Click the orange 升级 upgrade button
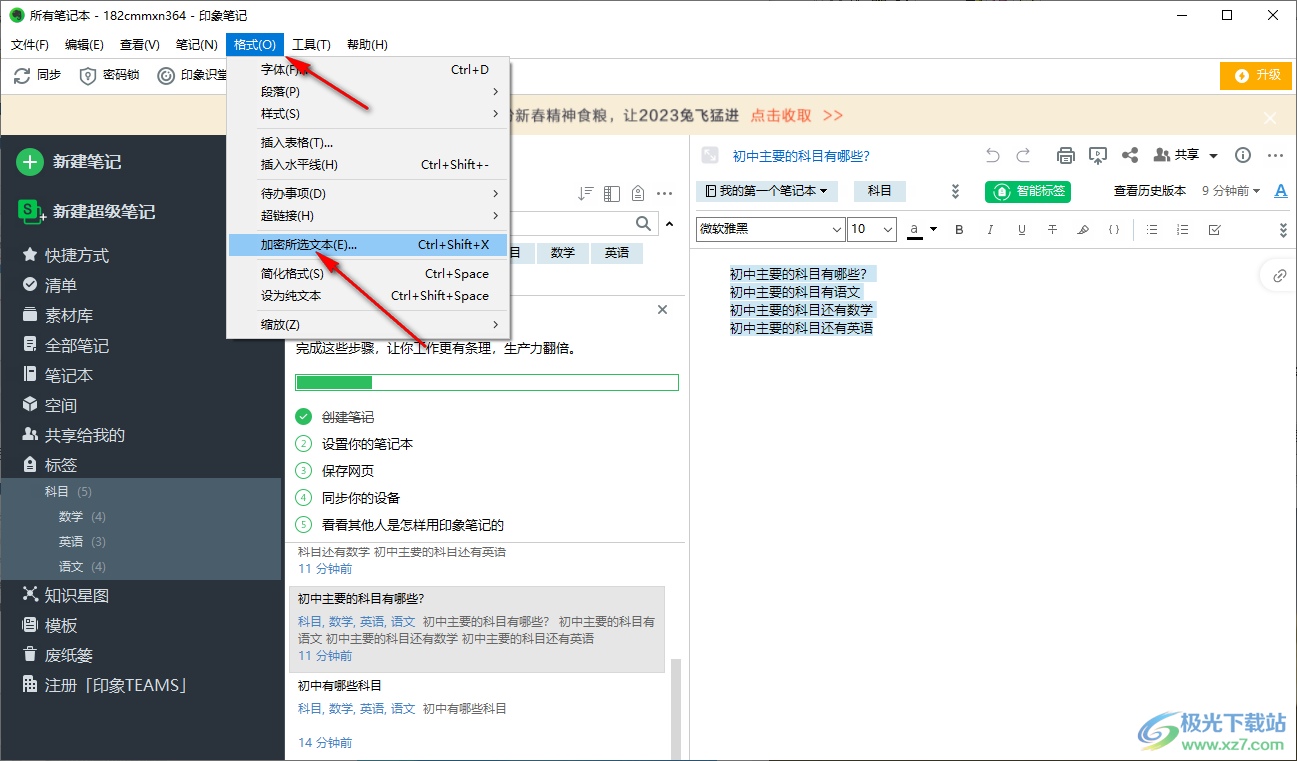The height and width of the screenshot is (761, 1297). tap(1256, 75)
